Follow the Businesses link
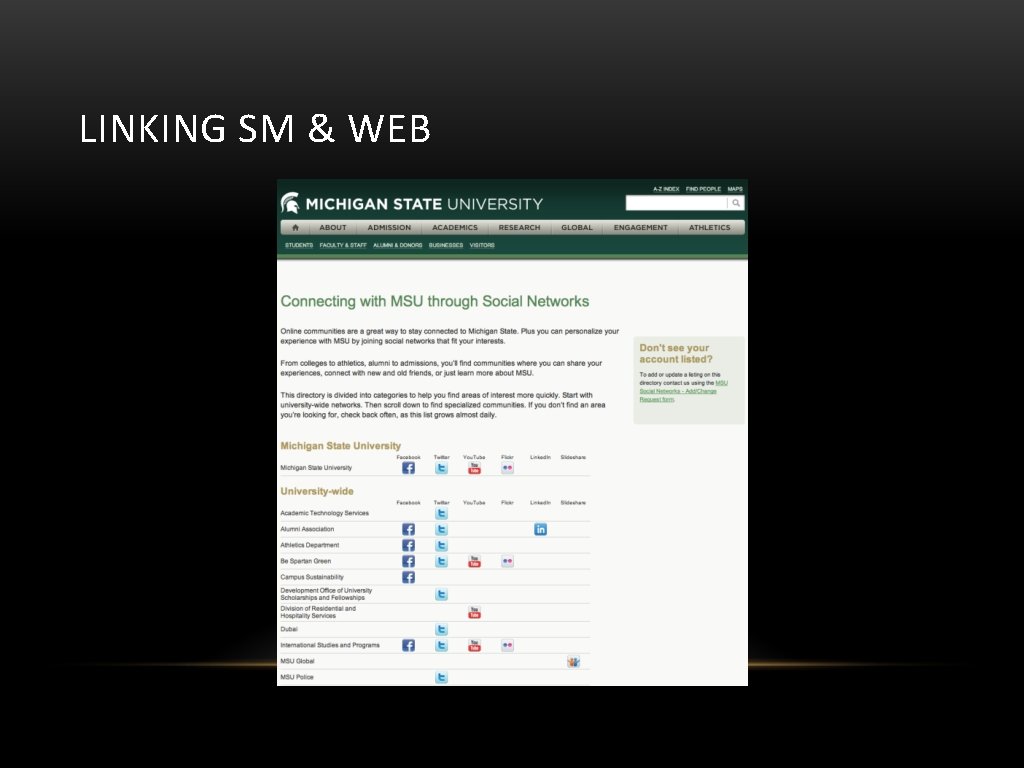1024x768 pixels. point(446,246)
